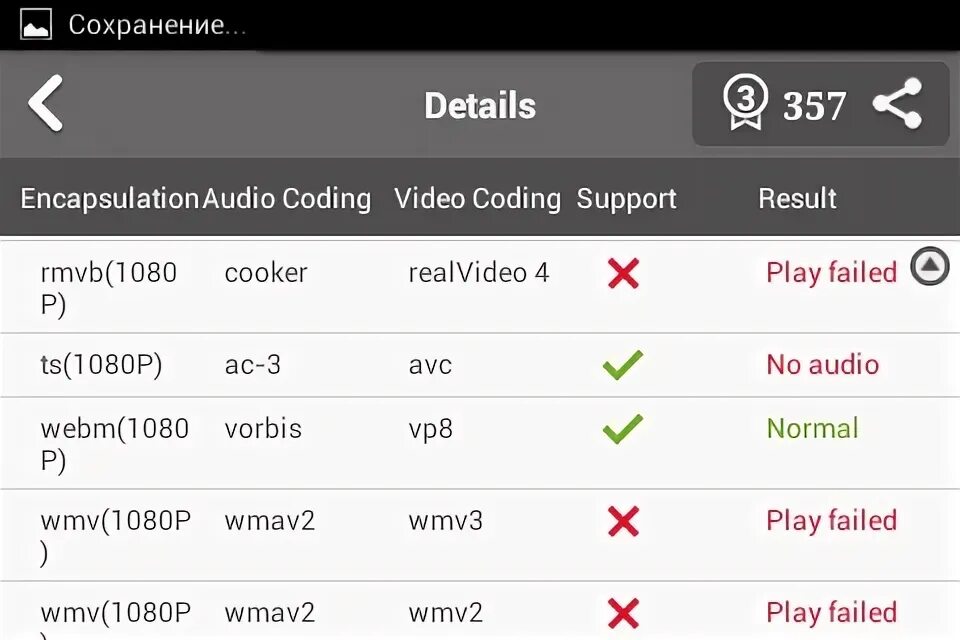Tap the Support column header
The width and height of the screenshot is (960, 640).
626,198
